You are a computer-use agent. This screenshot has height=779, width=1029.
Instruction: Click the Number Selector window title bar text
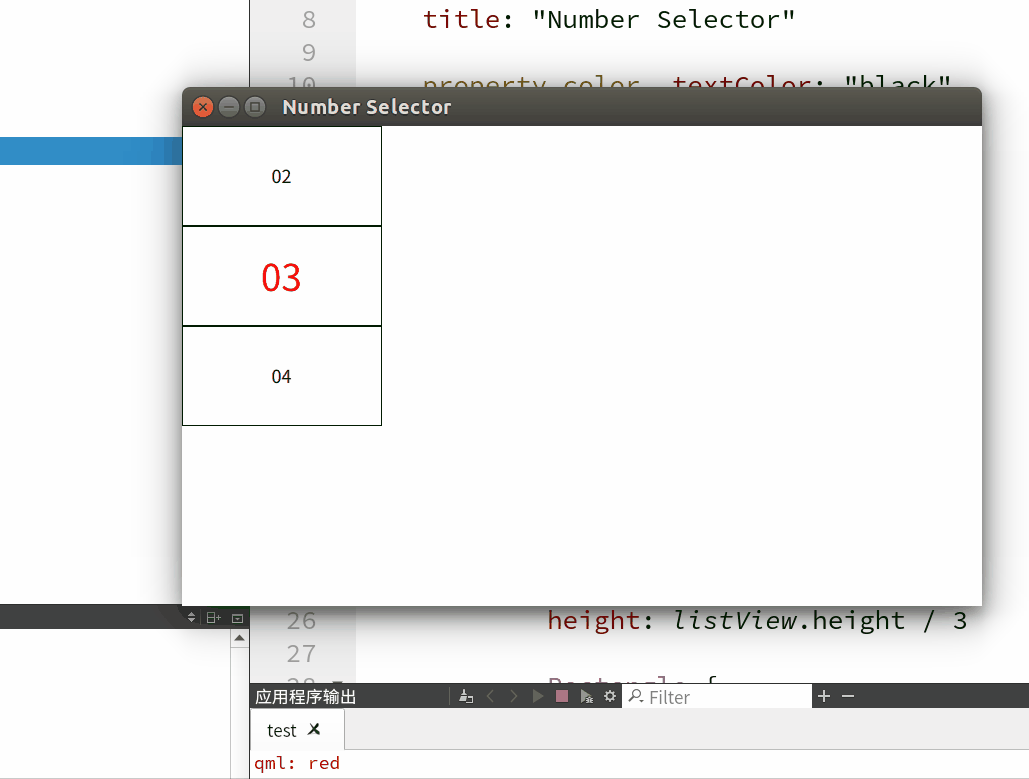pos(367,107)
